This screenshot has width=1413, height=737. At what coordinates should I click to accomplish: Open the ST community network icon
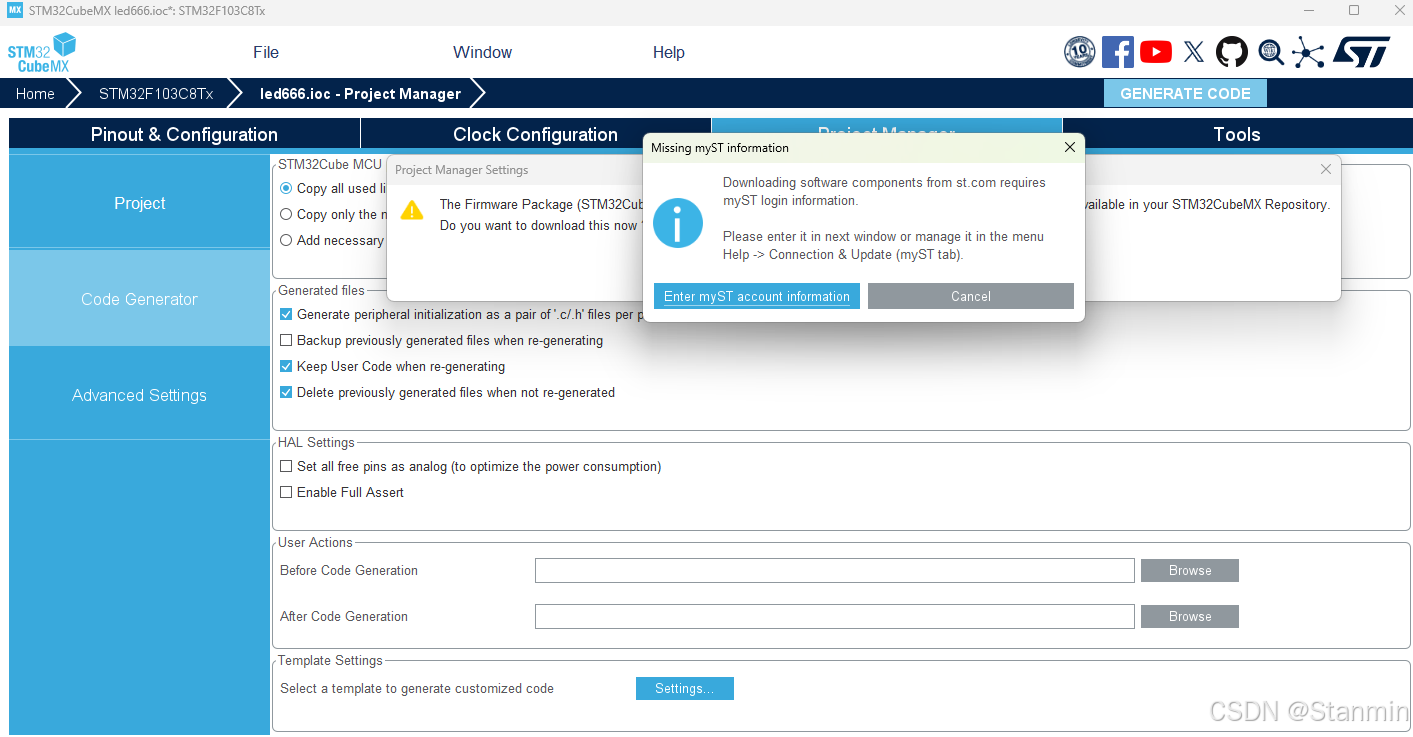click(1308, 52)
